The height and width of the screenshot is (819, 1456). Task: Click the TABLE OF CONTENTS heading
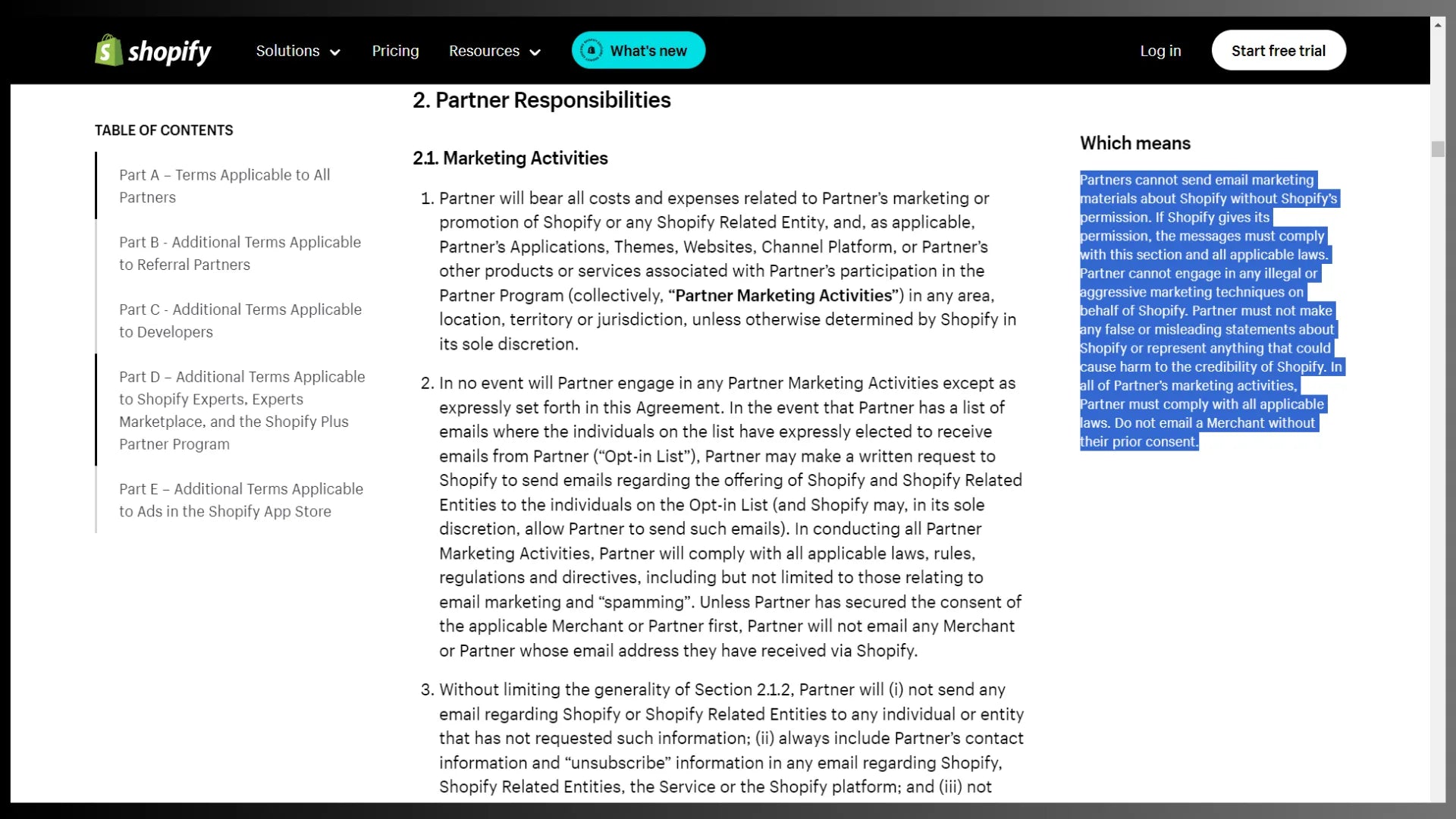(x=164, y=130)
